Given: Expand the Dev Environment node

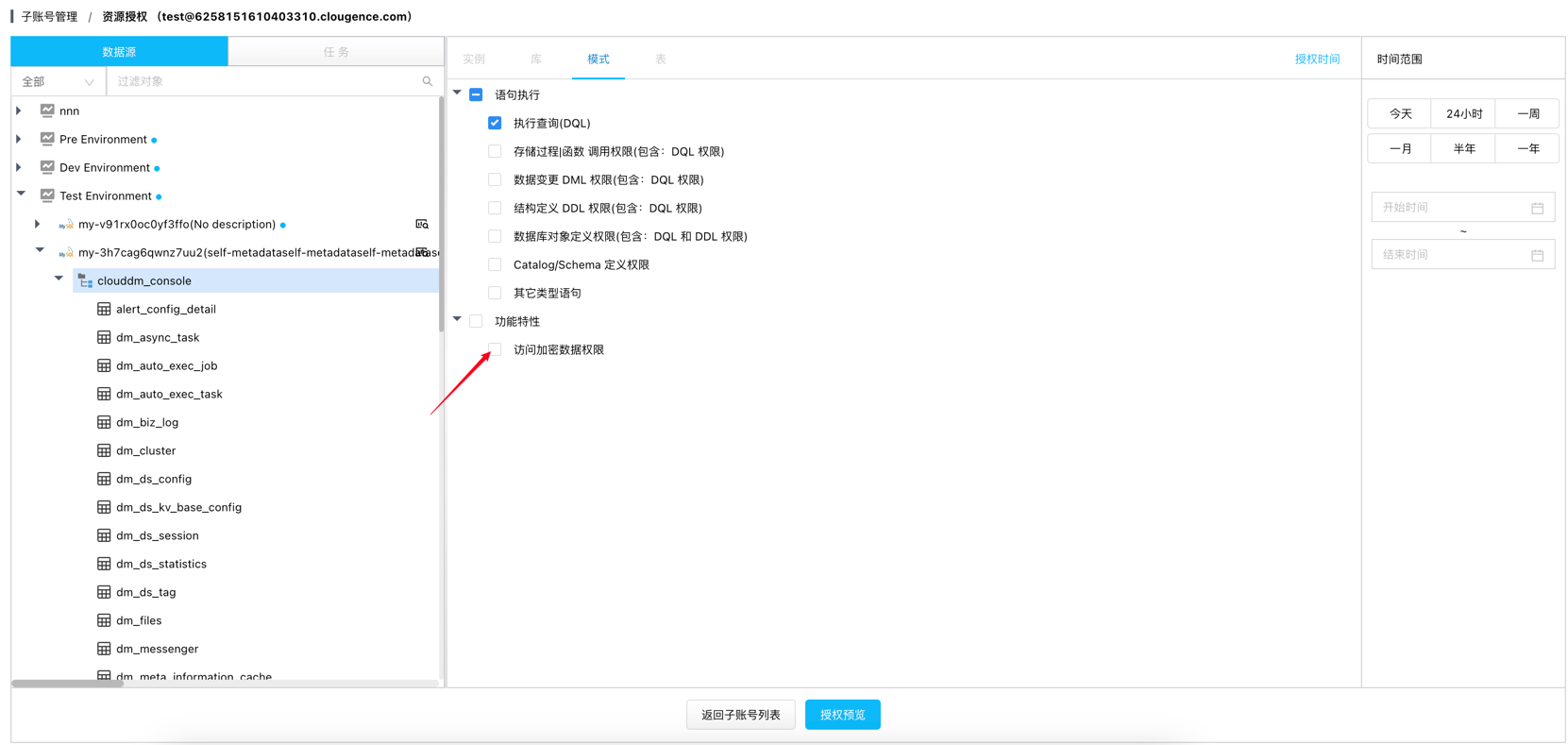Looking at the screenshot, I should coord(19,167).
